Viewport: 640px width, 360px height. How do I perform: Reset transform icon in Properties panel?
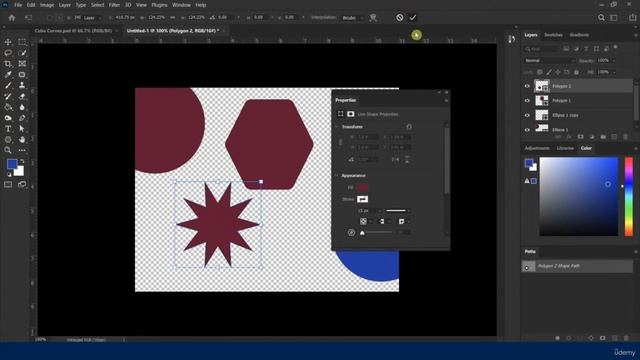pos(409,127)
